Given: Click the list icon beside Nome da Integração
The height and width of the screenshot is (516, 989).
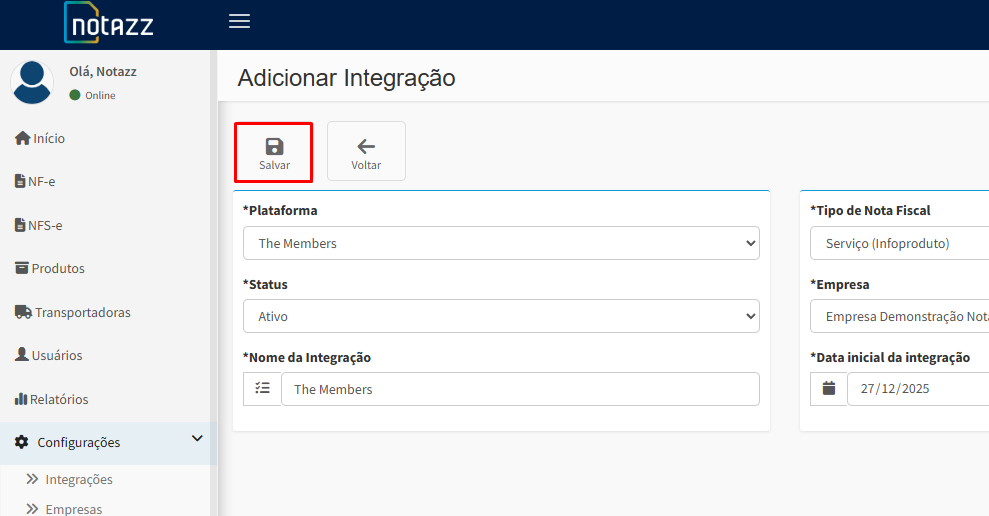Looking at the screenshot, I should (x=262, y=389).
